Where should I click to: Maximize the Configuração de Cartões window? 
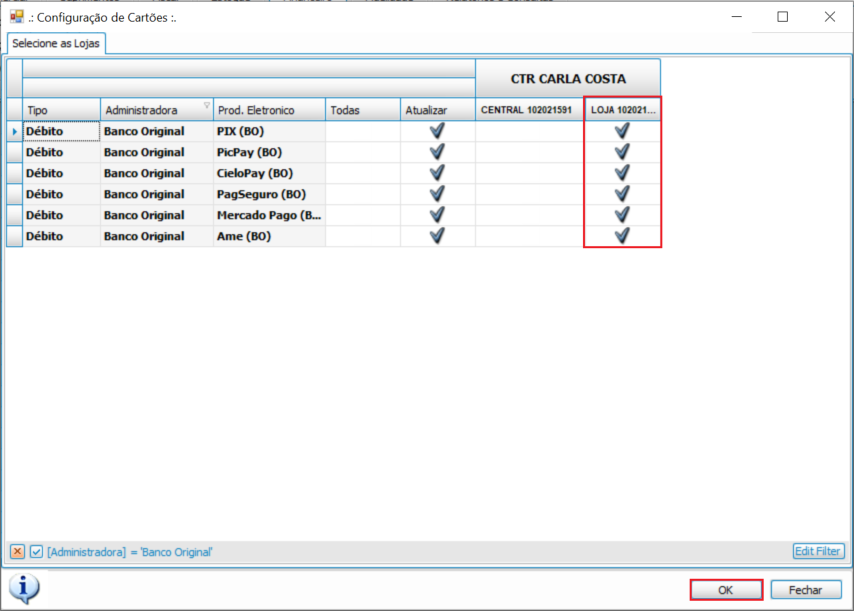[x=783, y=17]
